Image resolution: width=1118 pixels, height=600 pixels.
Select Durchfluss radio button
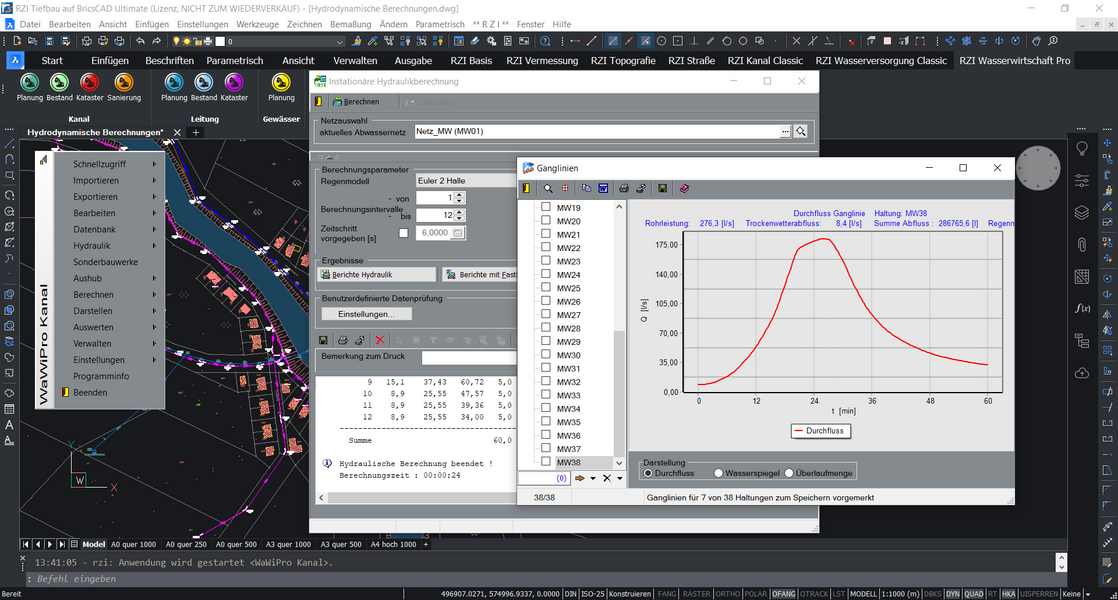click(x=648, y=473)
